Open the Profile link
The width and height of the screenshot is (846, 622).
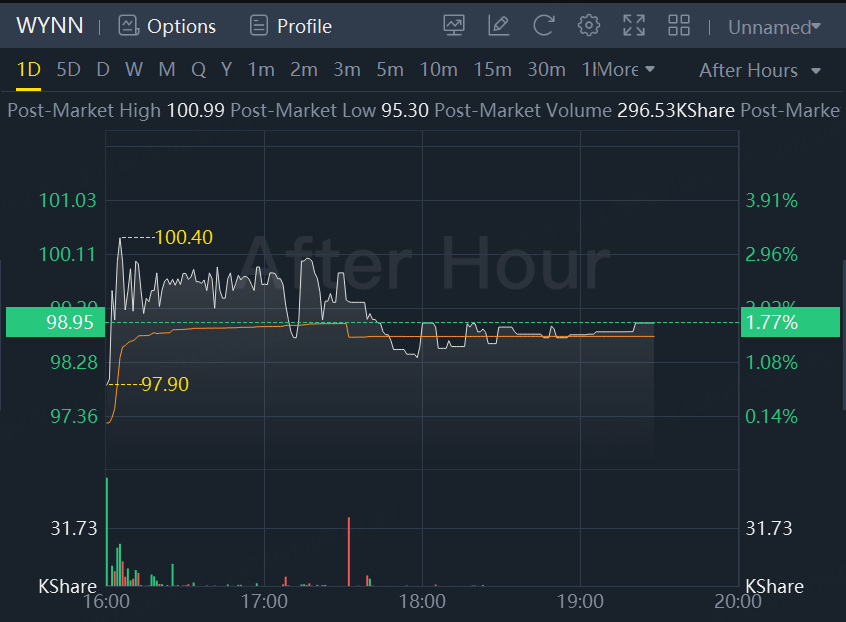click(304, 26)
